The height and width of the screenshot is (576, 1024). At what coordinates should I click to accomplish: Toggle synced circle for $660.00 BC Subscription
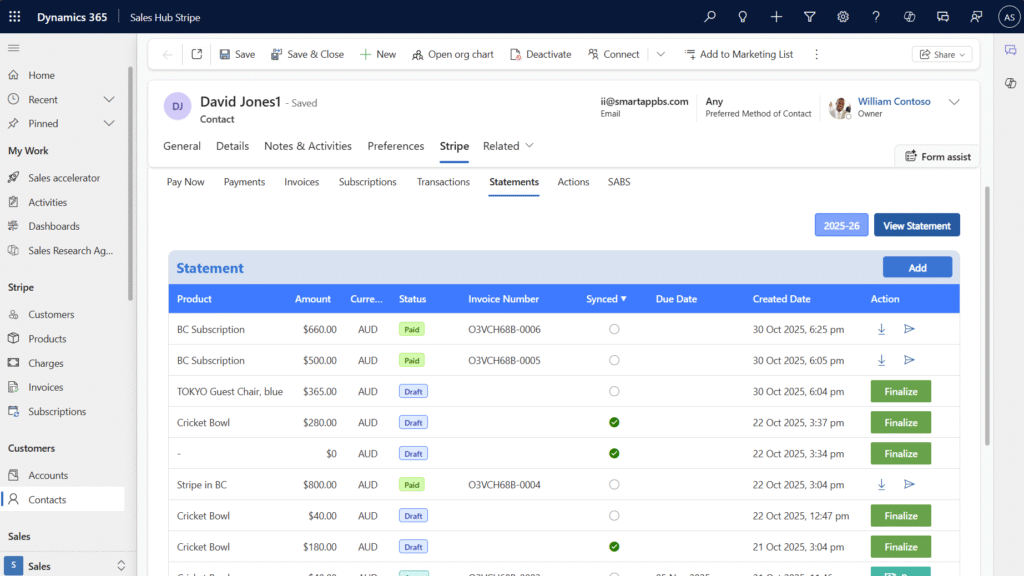click(x=614, y=329)
